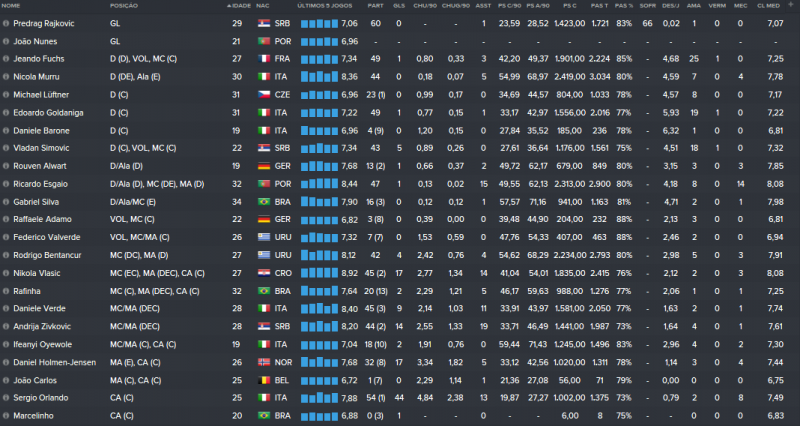Click the Czech flag next to Michael Lüftner
Image resolution: width=800 pixels, height=426 pixels.
point(264,96)
